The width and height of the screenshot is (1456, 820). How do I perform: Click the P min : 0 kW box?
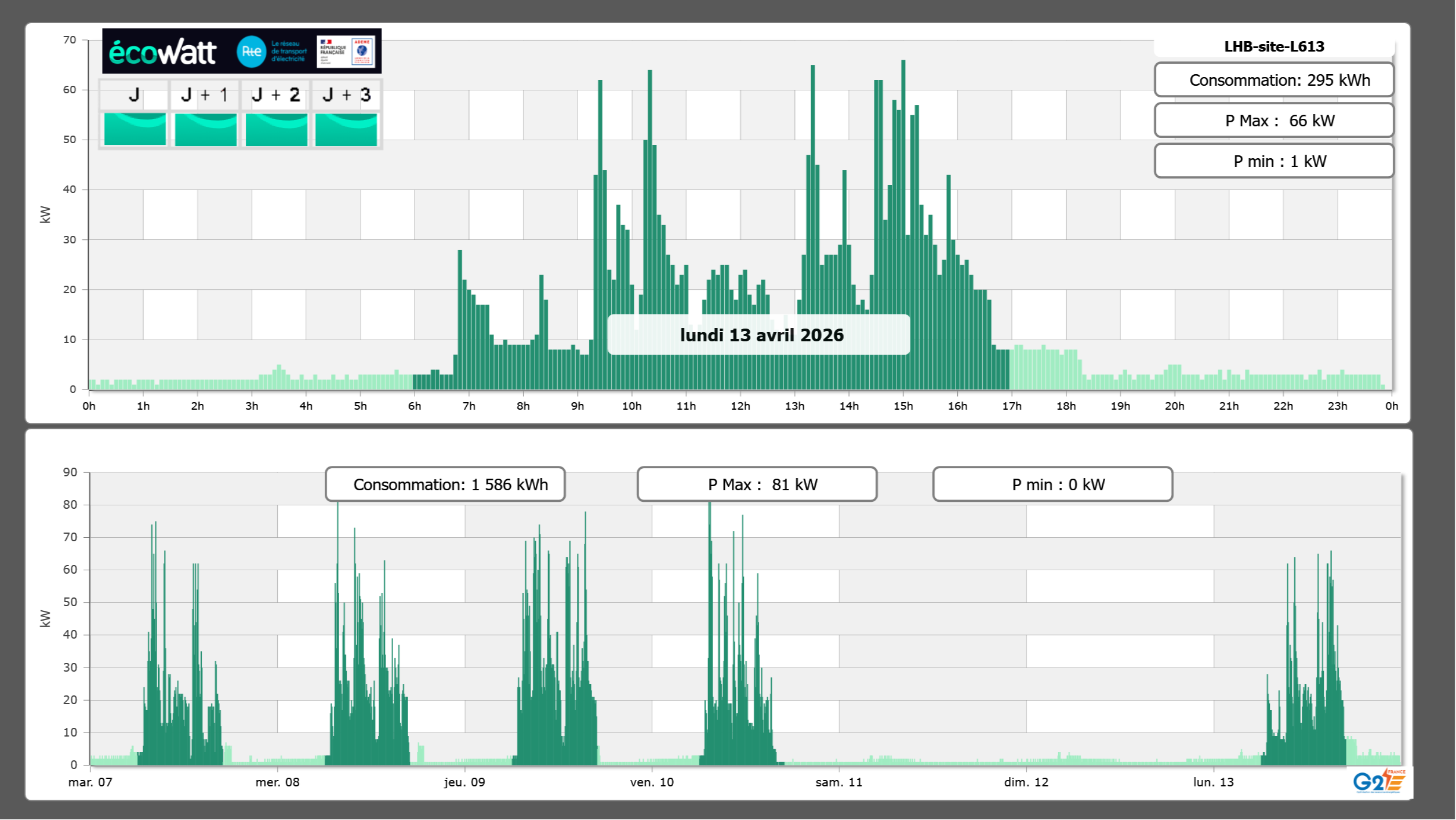pos(1052,484)
